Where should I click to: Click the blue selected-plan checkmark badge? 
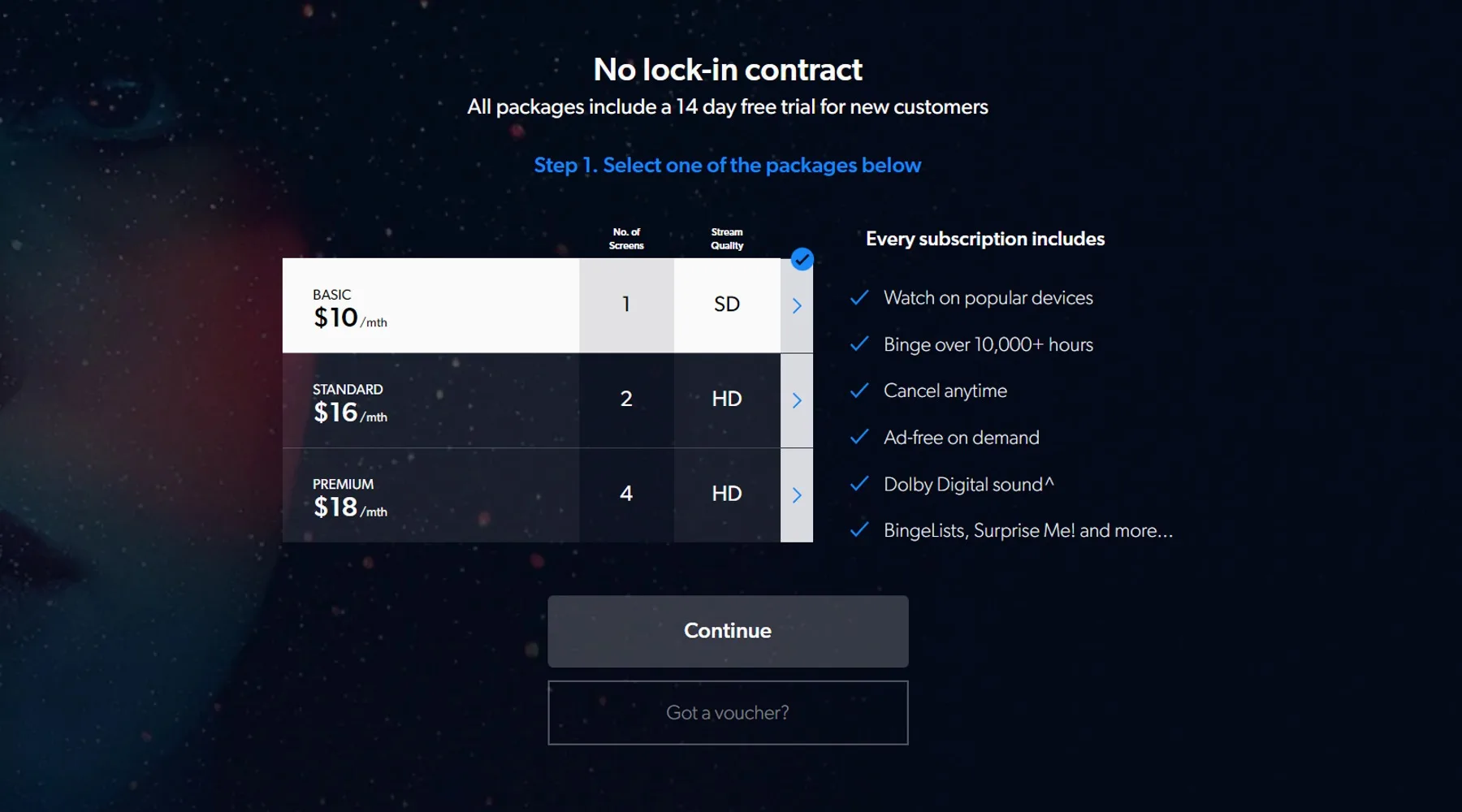point(802,260)
